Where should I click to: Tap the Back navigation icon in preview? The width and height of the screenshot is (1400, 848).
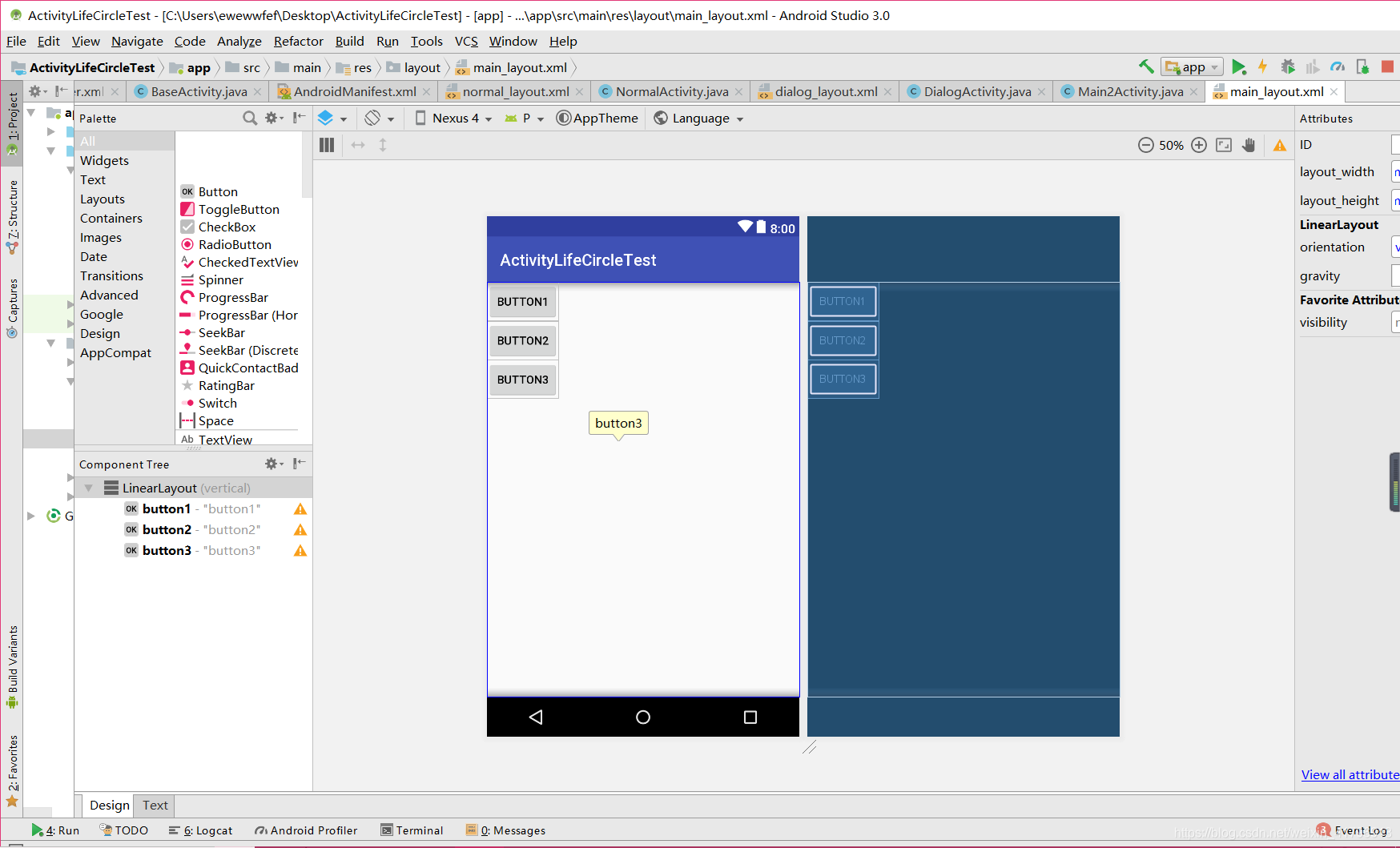tap(536, 717)
